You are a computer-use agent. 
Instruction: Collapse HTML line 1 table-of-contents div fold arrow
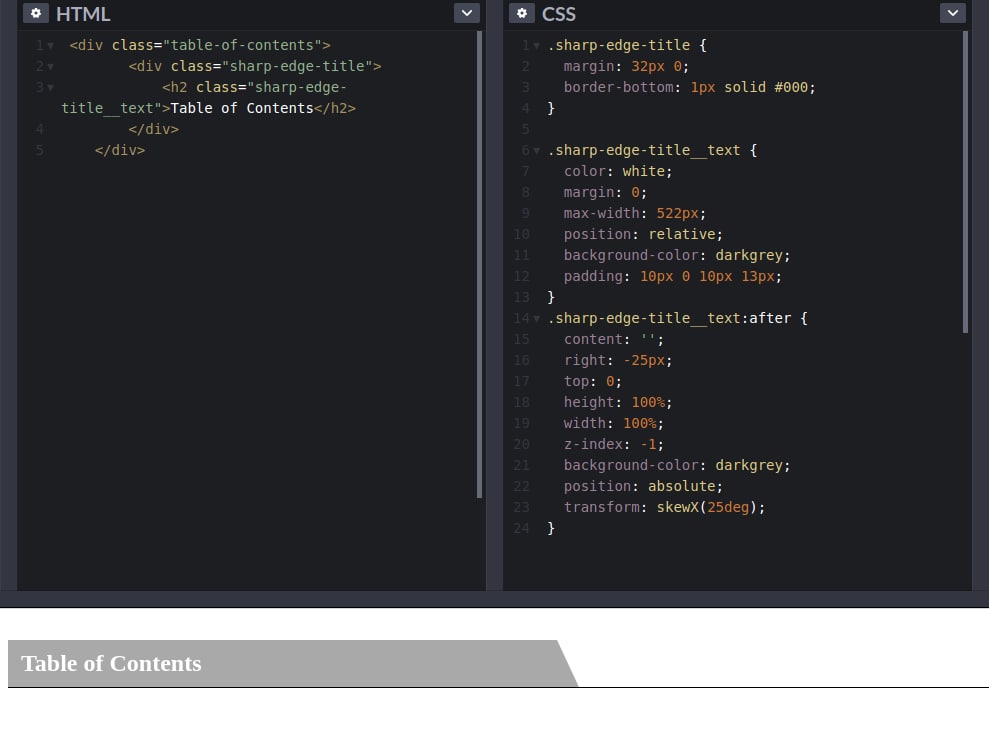coord(50,45)
